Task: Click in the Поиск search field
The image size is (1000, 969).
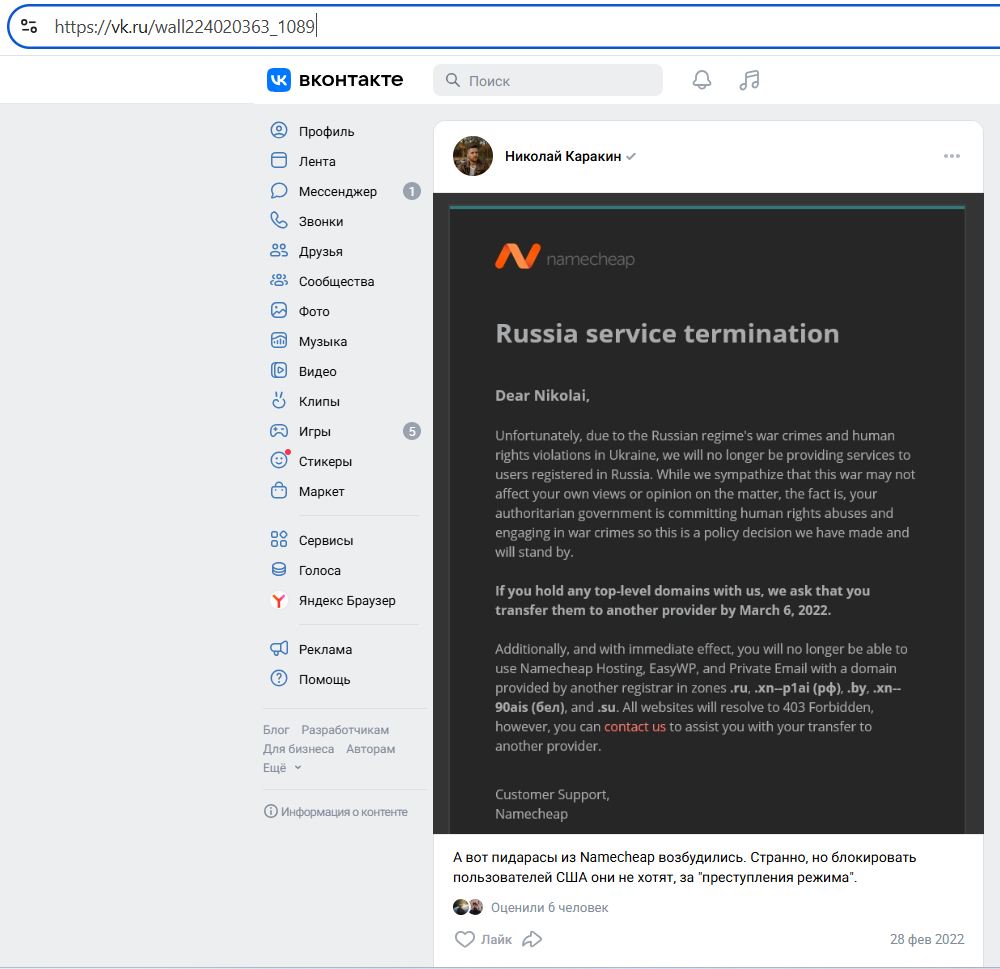Action: point(547,80)
